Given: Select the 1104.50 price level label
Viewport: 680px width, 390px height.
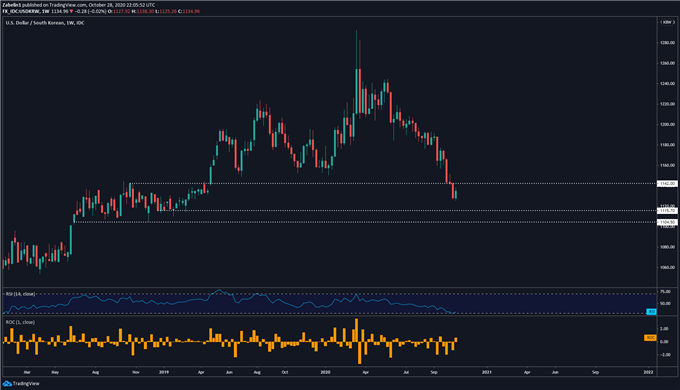Looking at the screenshot, I should [x=667, y=222].
